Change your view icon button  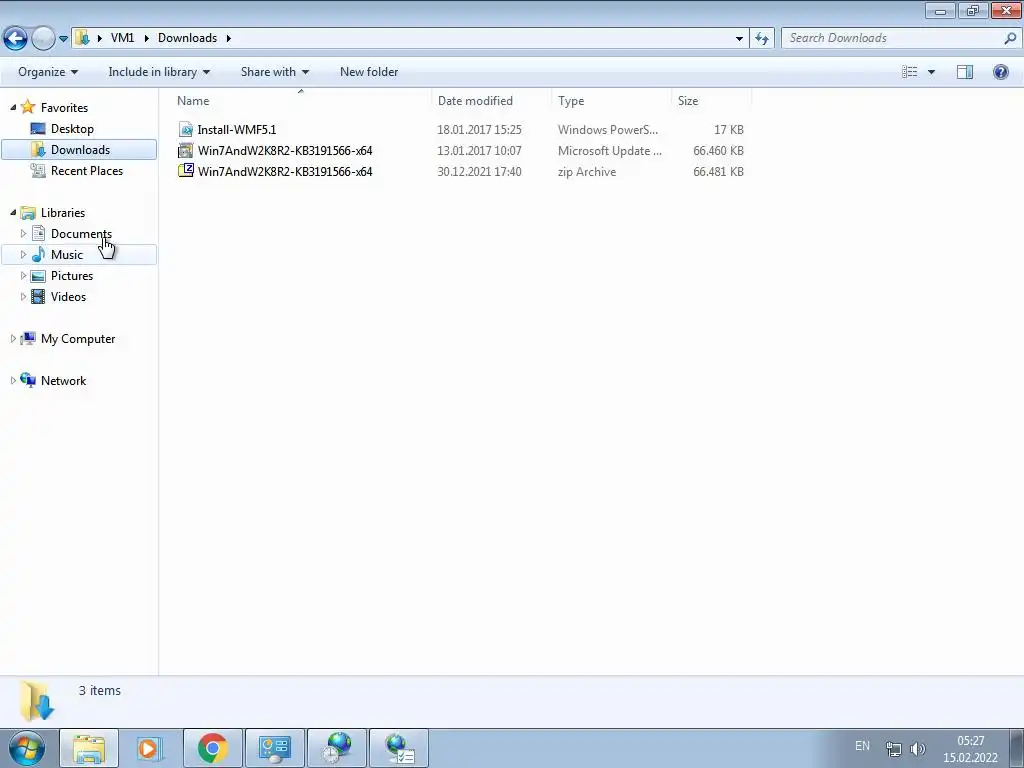point(910,72)
